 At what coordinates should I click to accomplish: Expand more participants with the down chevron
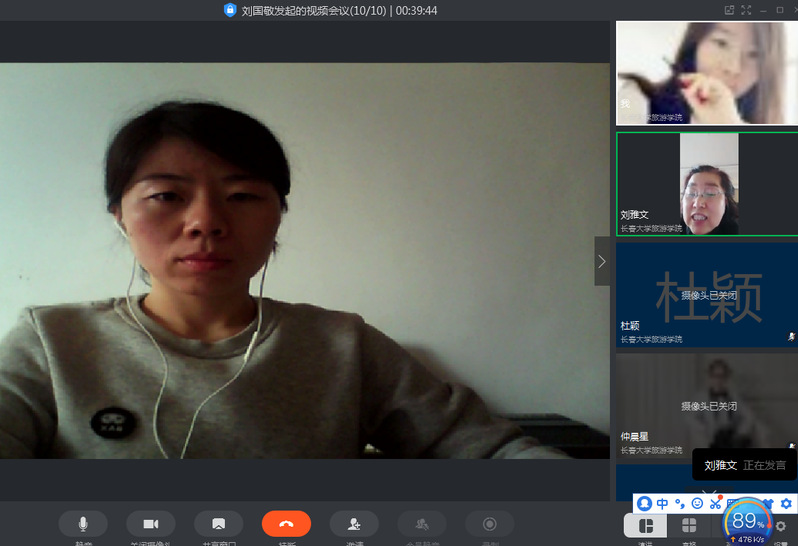pyautogui.click(x=709, y=492)
